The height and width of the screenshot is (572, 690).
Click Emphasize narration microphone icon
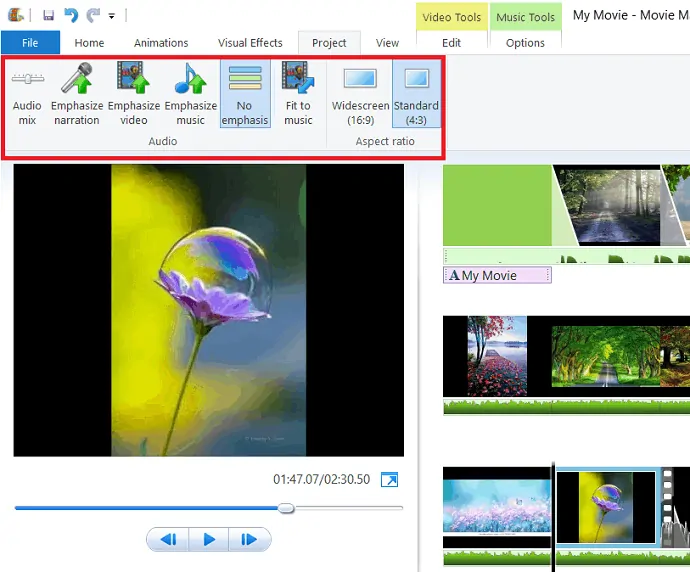pos(77,78)
